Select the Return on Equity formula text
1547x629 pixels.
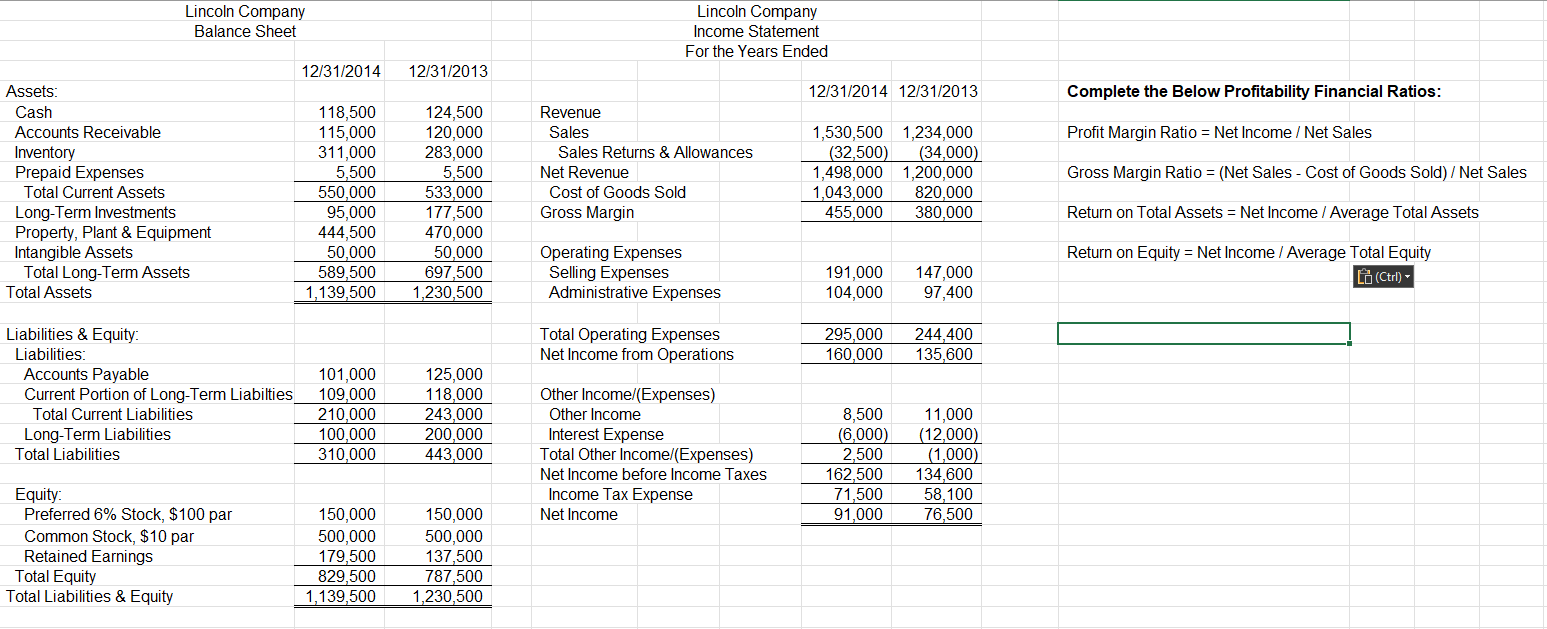[x=1248, y=252]
